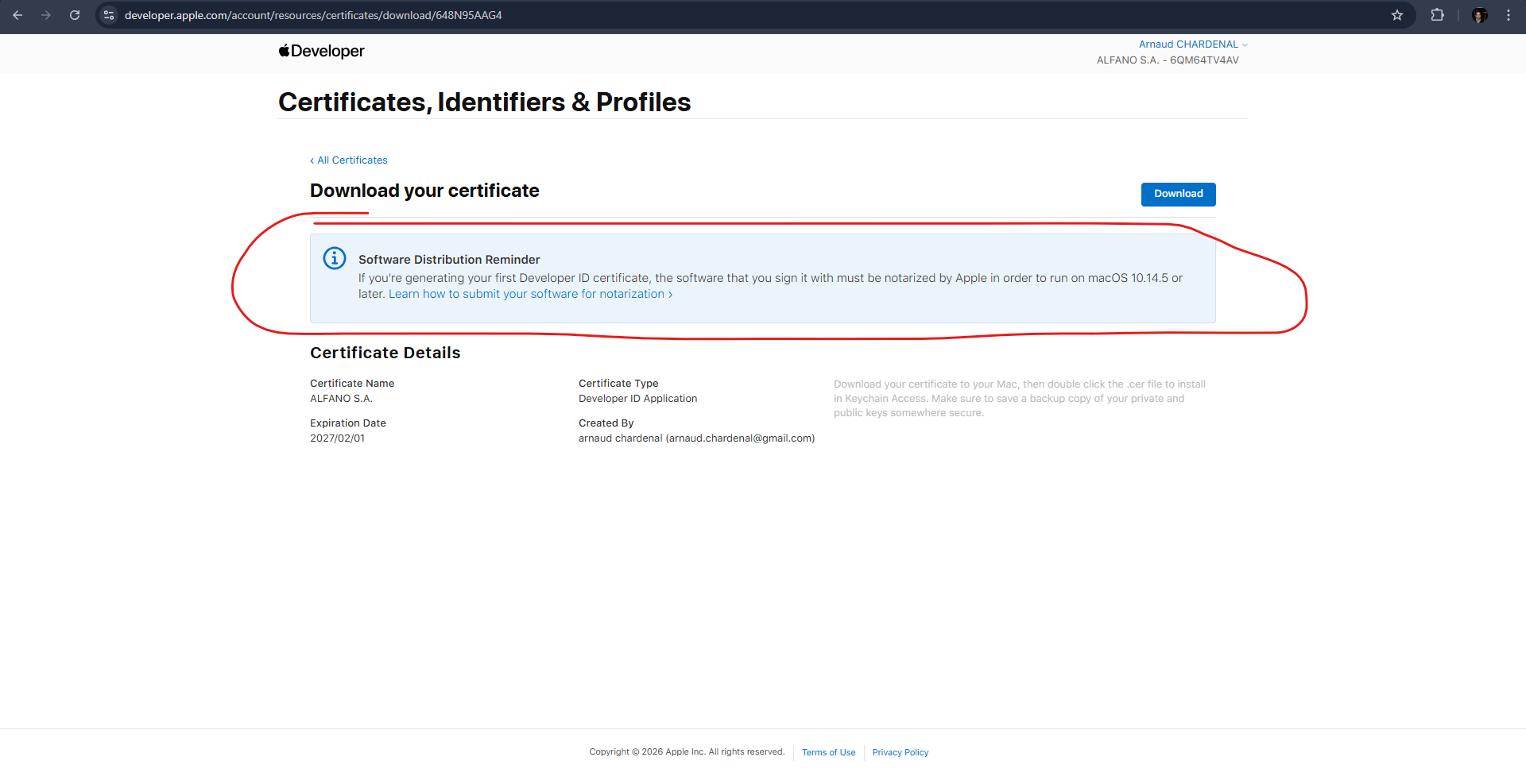The image size is (1526, 784).
Task: Click the Download your certificate heading
Action: (x=424, y=191)
